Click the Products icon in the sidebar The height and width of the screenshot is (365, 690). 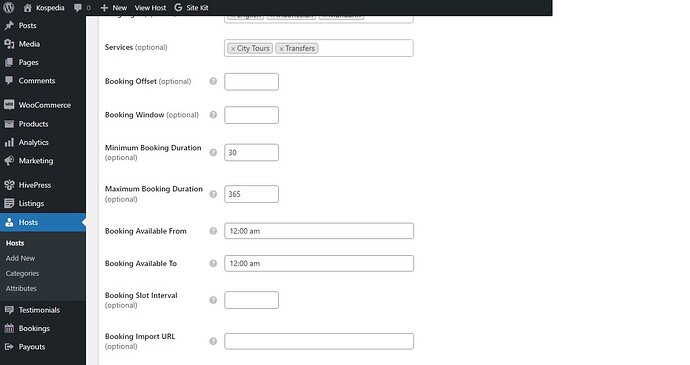(9, 124)
